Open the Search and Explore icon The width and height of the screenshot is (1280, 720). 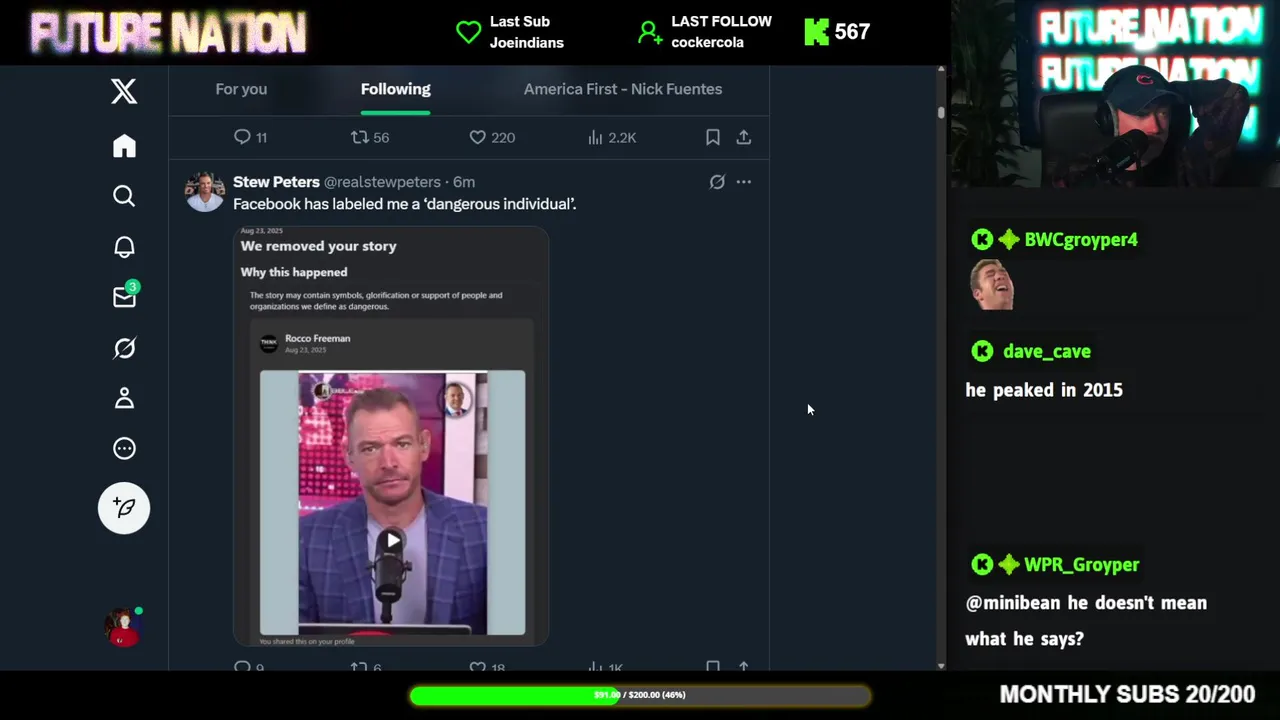point(124,196)
